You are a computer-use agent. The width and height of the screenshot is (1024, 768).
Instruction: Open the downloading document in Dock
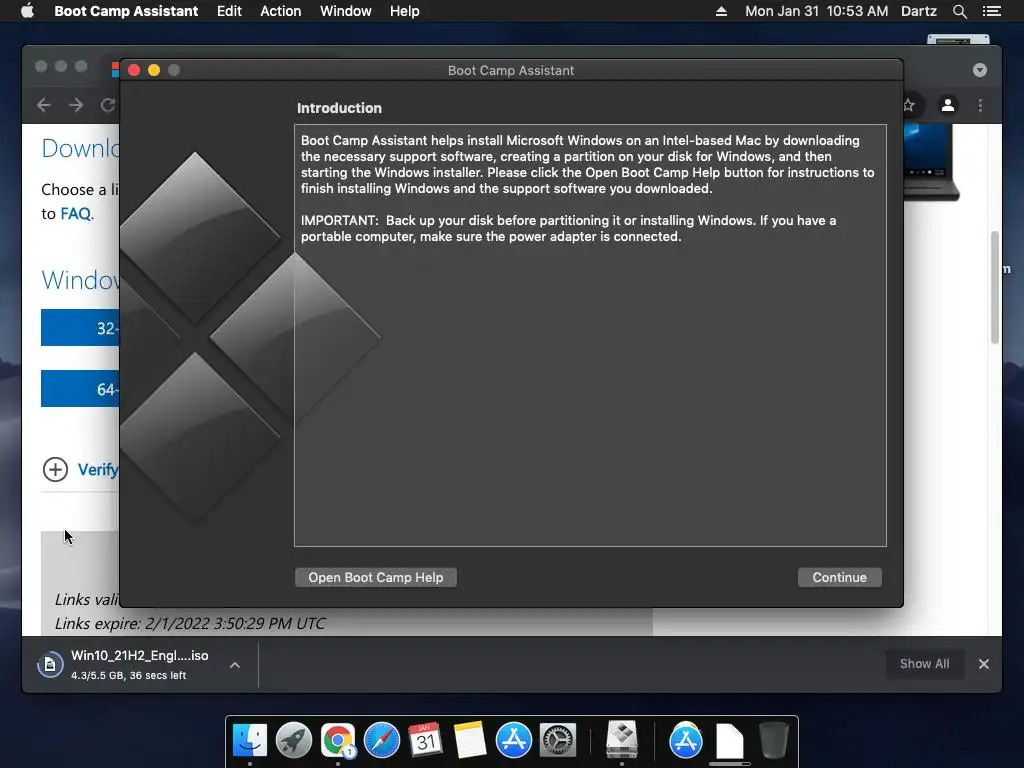pyautogui.click(x=729, y=741)
